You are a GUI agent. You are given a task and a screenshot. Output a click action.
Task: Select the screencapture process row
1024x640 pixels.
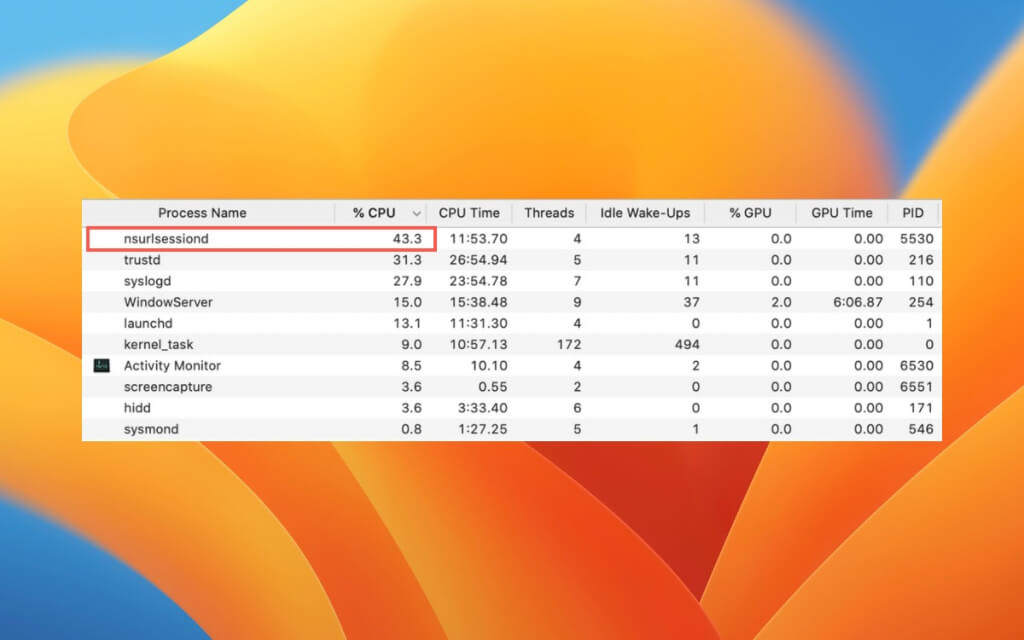(x=511, y=387)
